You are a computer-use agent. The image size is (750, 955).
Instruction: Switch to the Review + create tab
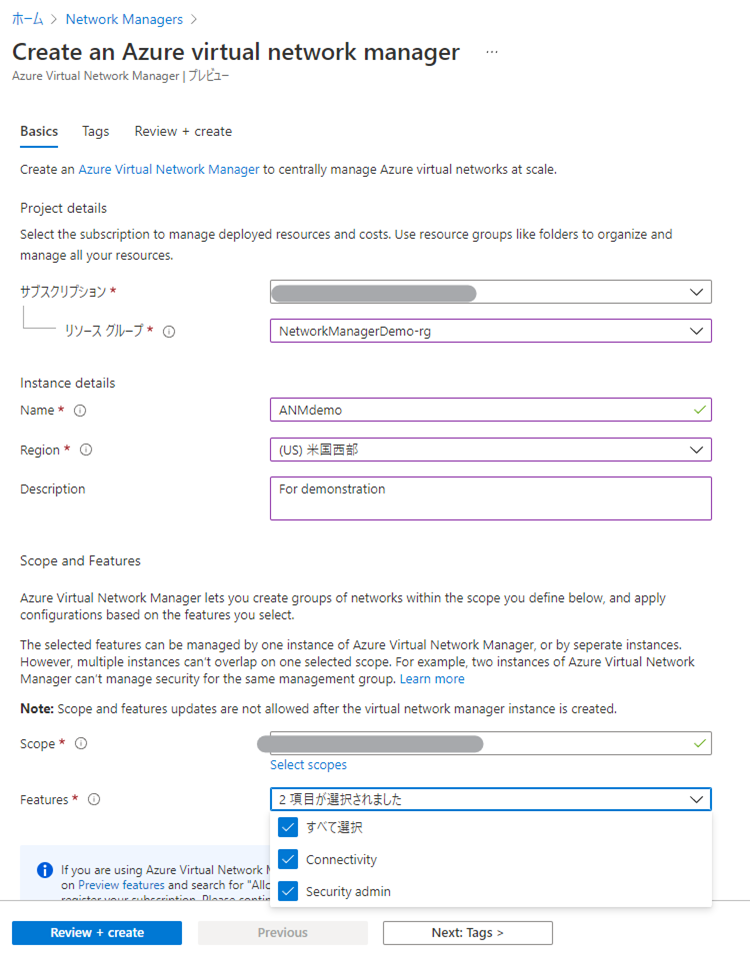(183, 131)
